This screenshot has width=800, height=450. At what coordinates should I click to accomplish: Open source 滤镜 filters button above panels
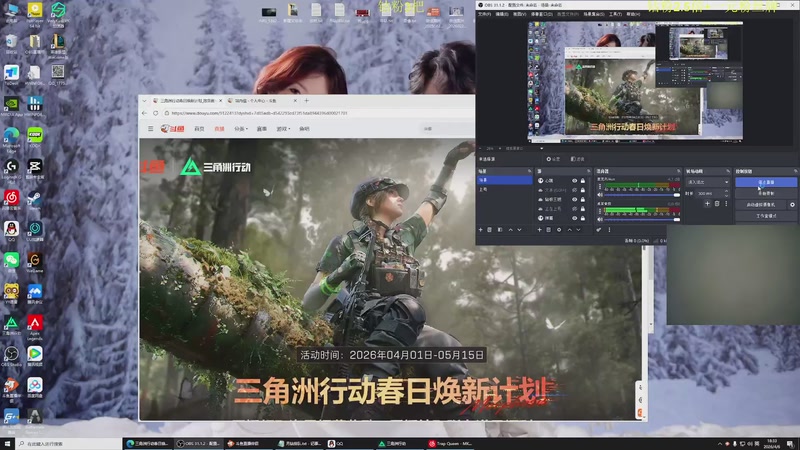pos(578,159)
